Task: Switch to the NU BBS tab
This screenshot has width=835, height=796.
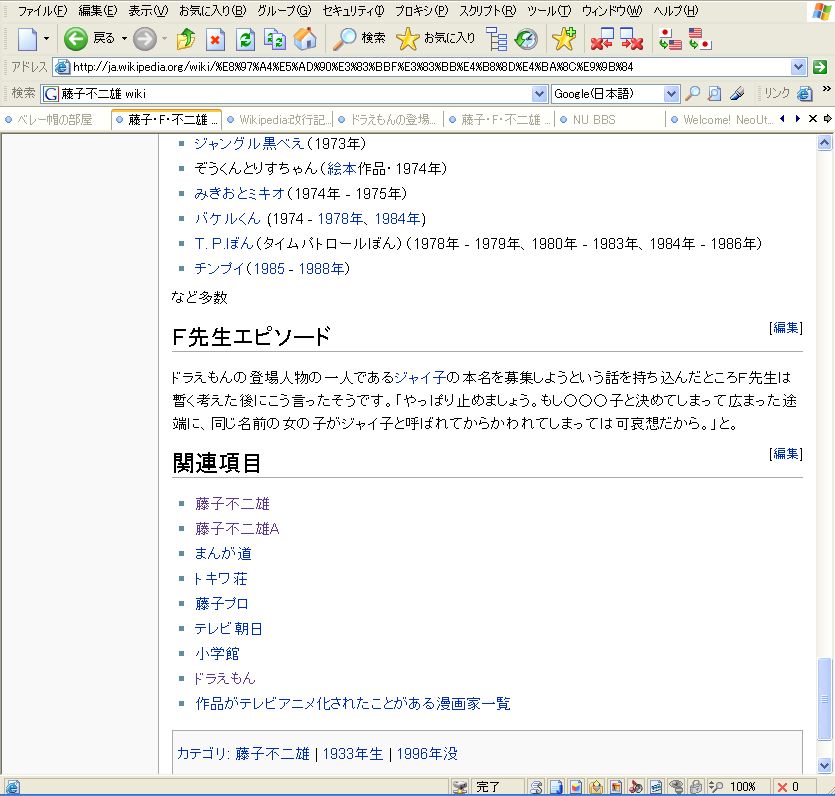Action: pyautogui.click(x=610, y=120)
